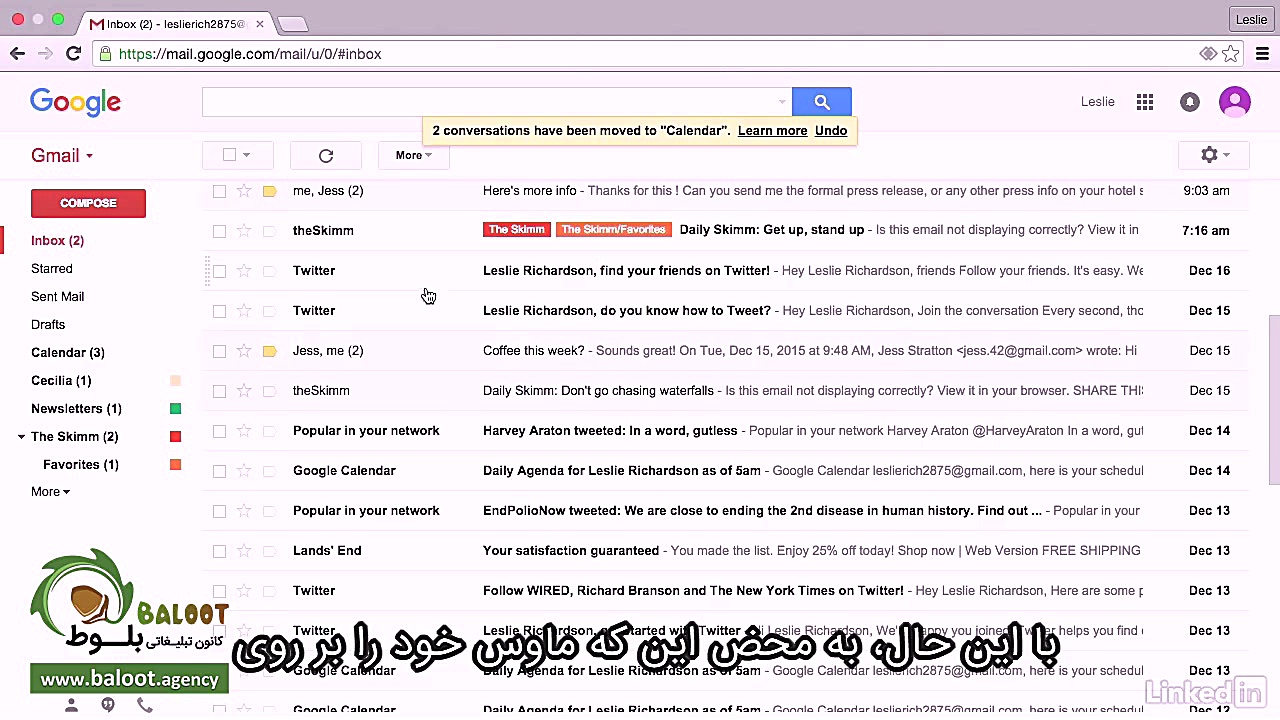
Task: Click Undo to restore moved conversations
Action: pyautogui.click(x=831, y=130)
